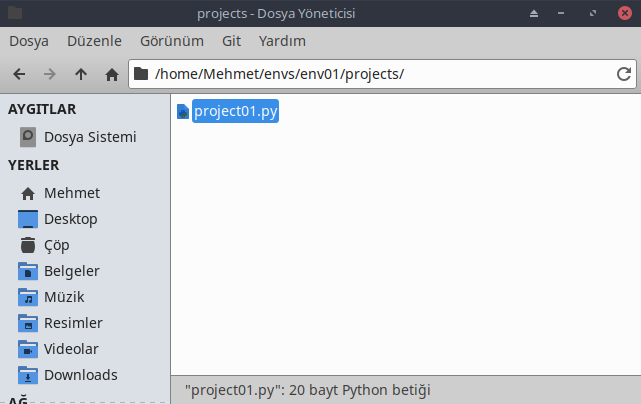Select the project01.py Python file icon

coord(183,111)
